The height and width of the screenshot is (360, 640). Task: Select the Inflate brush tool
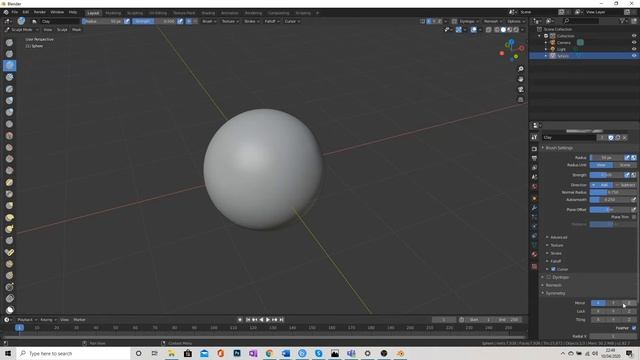[x=9, y=100]
